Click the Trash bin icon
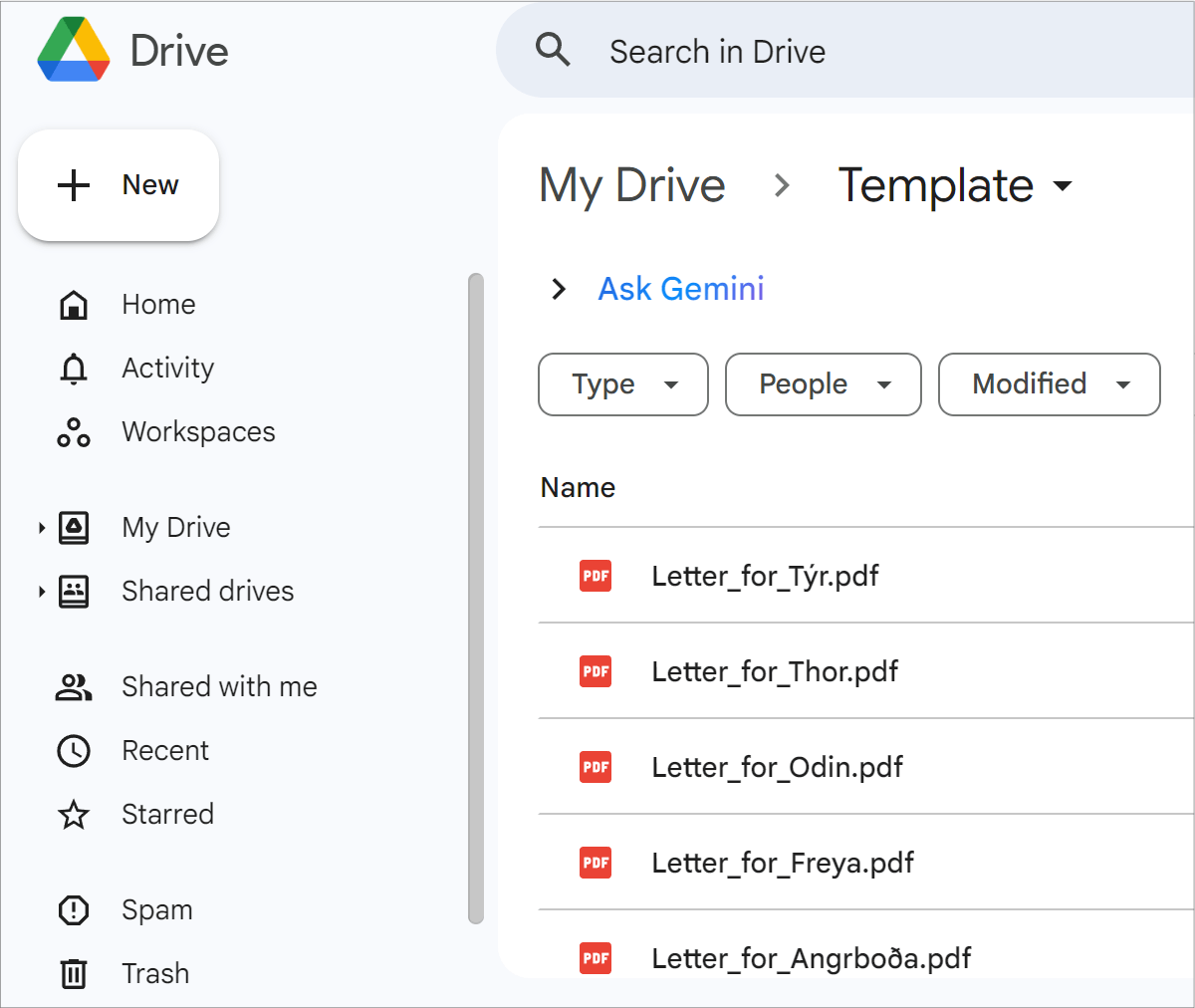1195x1008 pixels. 74,974
